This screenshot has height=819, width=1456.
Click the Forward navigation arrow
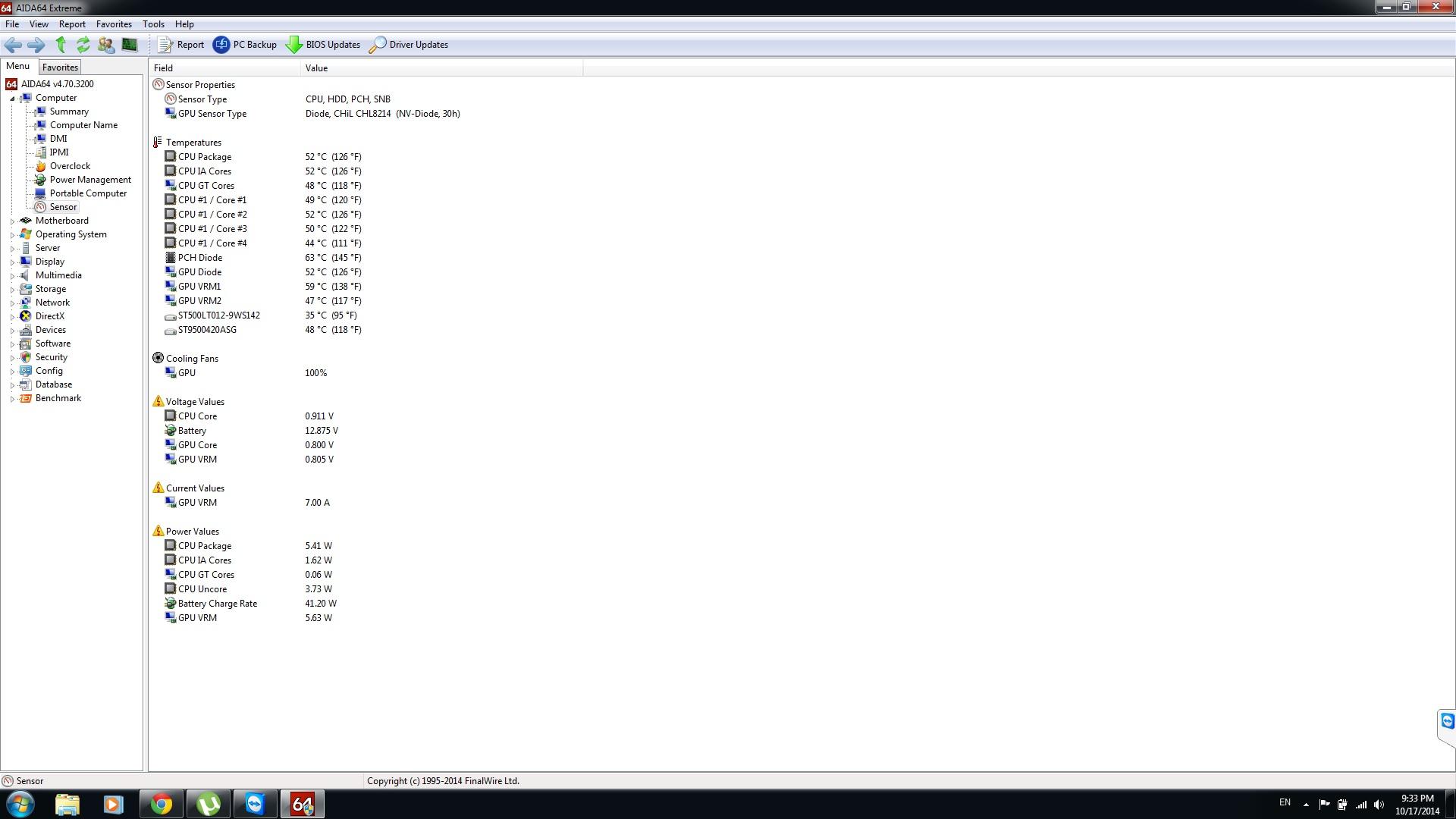point(36,45)
